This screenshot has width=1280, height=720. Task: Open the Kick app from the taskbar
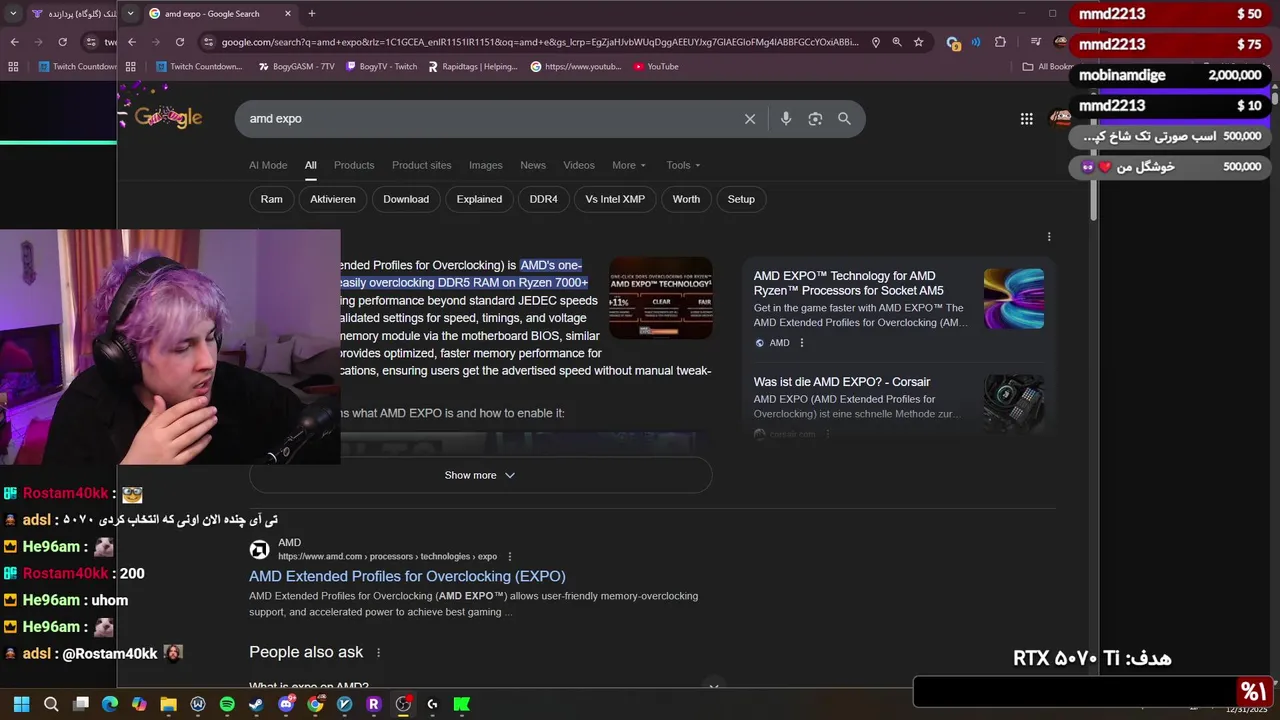462,704
